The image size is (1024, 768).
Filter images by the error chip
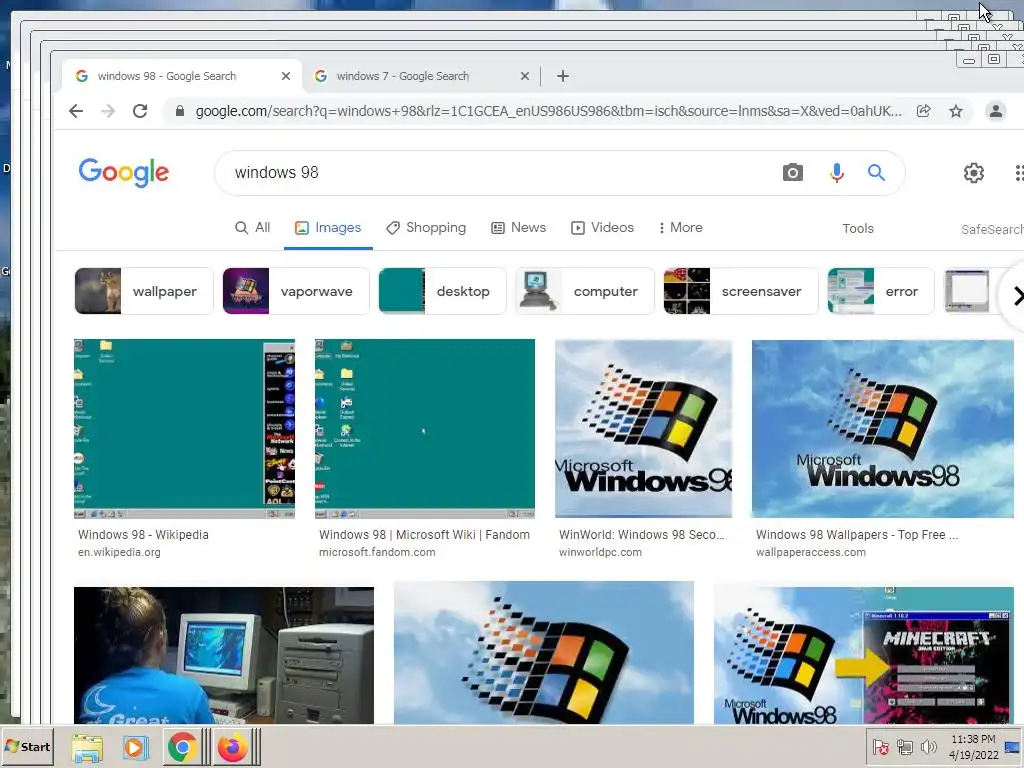[x=881, y=291]
